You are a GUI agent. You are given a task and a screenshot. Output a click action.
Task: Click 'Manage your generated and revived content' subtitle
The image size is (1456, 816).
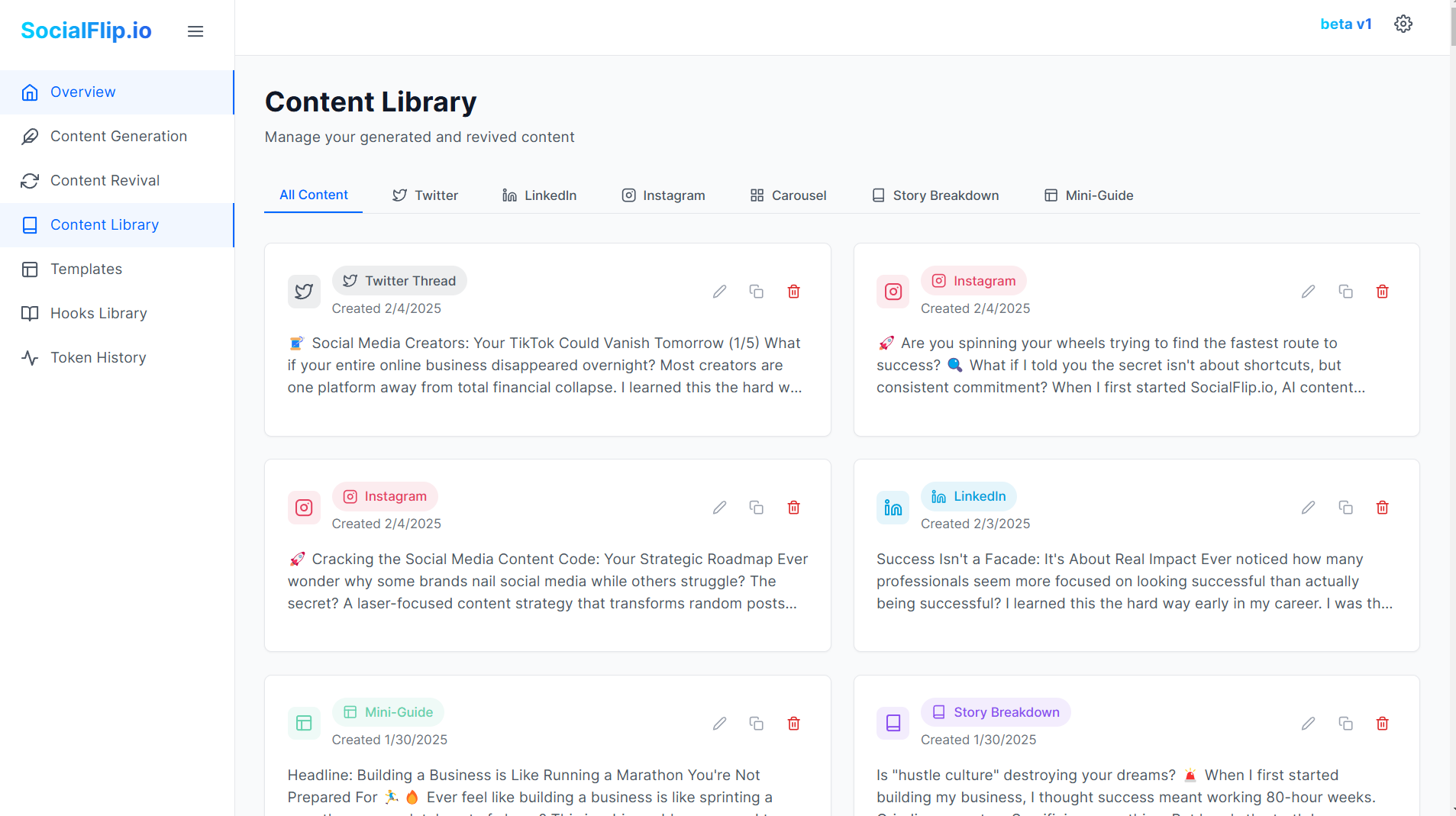pos(419,137)
